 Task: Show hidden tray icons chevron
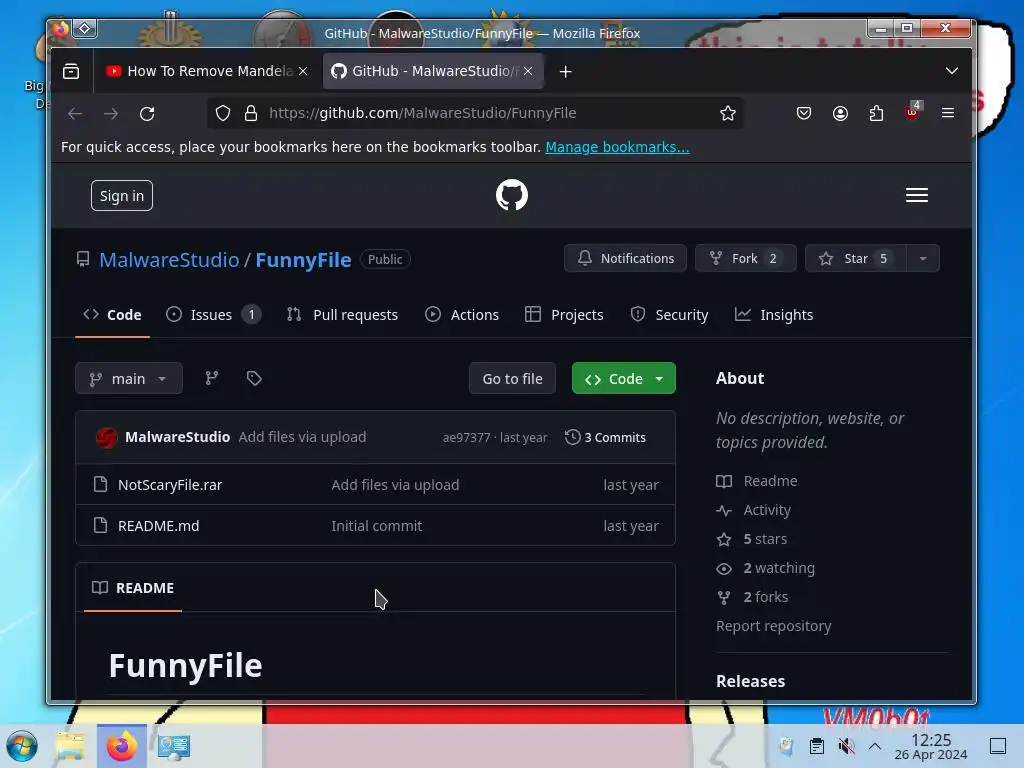[875, 746]
